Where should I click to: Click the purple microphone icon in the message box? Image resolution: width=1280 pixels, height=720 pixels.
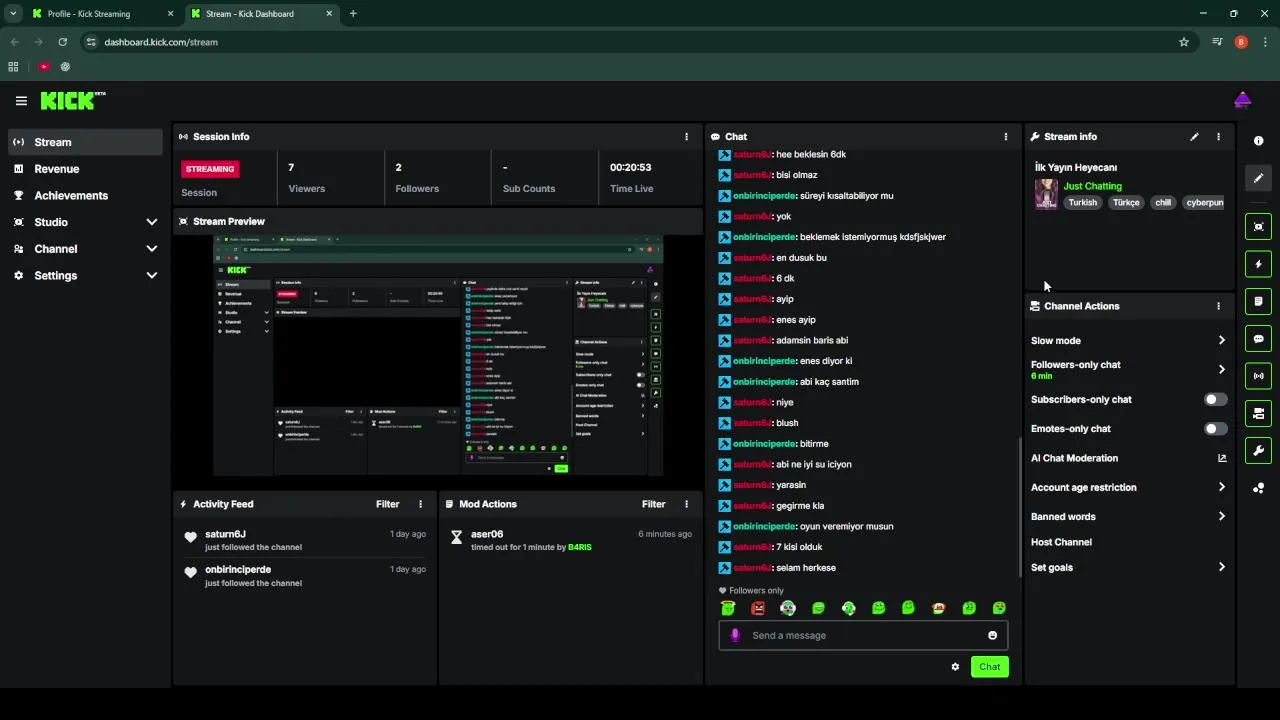tap(735, 635)
